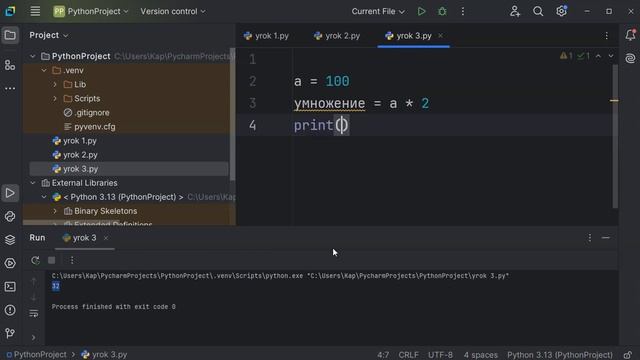The height and width of the screenshot is (360, 640).
Task: Open Run toolbar more options
Action: pyautogui.click(x=72, y=260)
